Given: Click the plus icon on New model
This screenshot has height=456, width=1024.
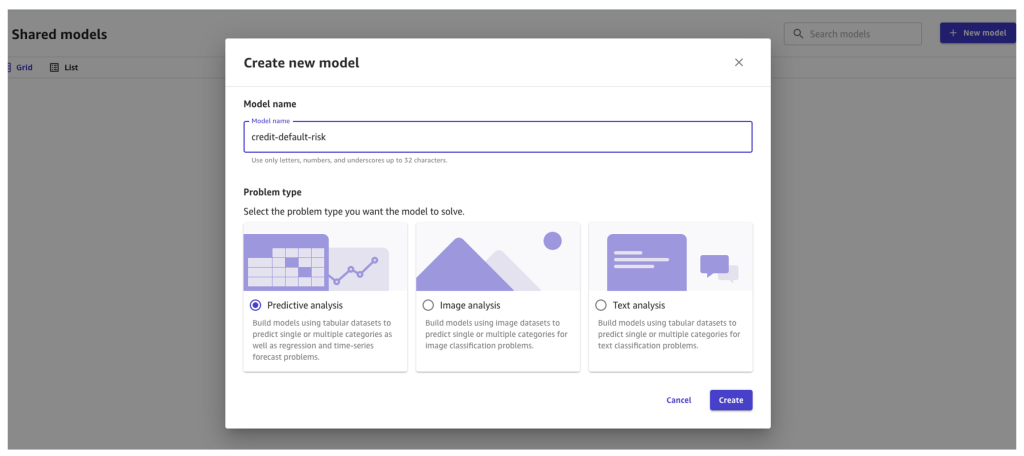Looking at the screenshot, I should (953, 33).
